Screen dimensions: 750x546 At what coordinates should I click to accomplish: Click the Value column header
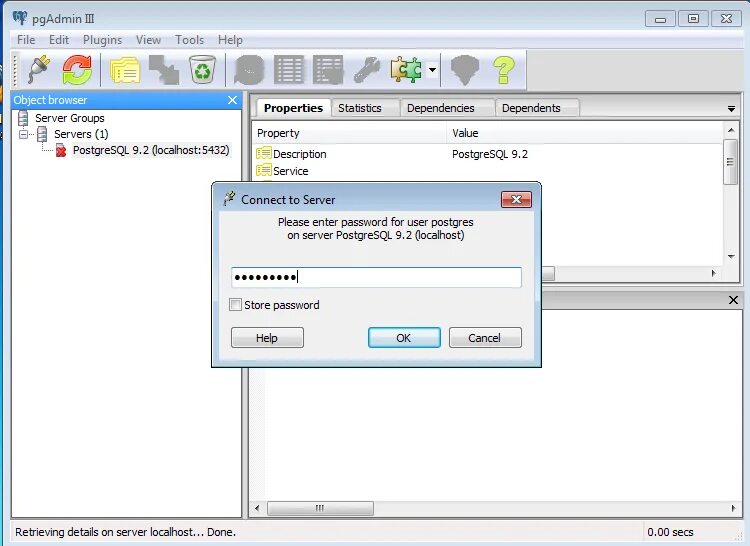585,133
